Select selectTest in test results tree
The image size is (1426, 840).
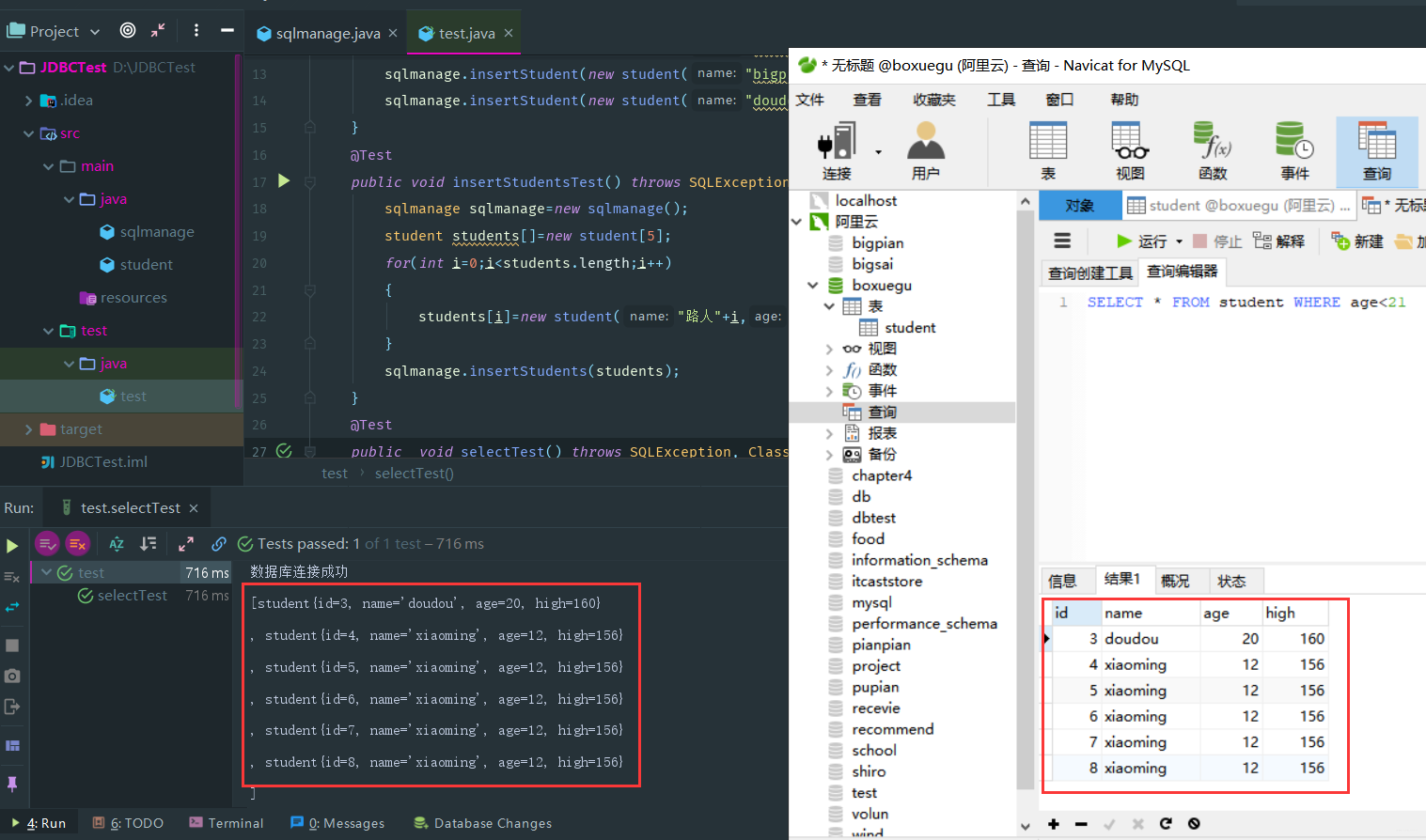pos(123,596)
